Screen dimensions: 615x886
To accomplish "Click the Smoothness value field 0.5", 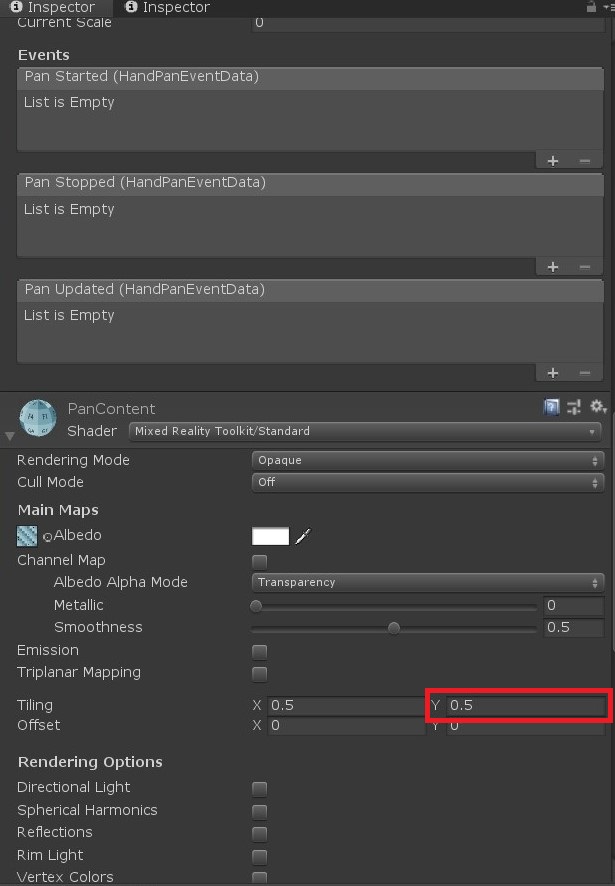I will pyautogui.click(x=573, y=628).
